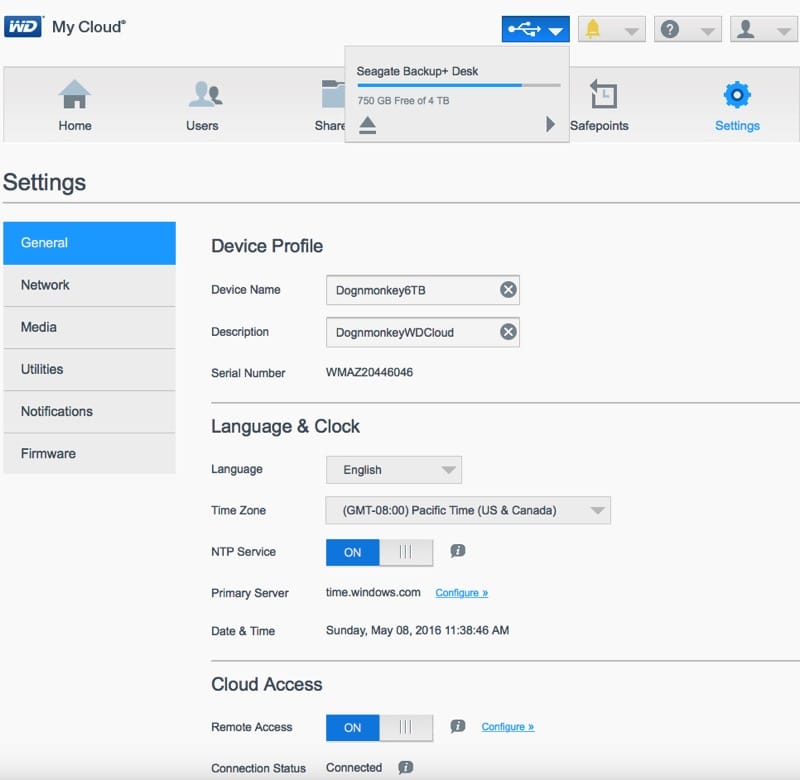Open the Time Zone dropdown
Image resolution: width=800 pixels, height=780 pixels.
pos(468,510)
